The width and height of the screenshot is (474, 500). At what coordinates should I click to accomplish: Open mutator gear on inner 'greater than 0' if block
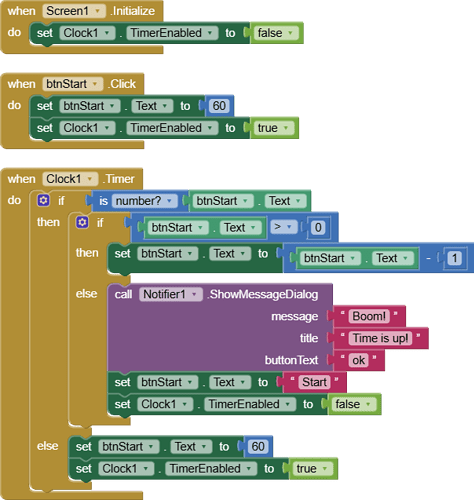click(x=82, y=222)
